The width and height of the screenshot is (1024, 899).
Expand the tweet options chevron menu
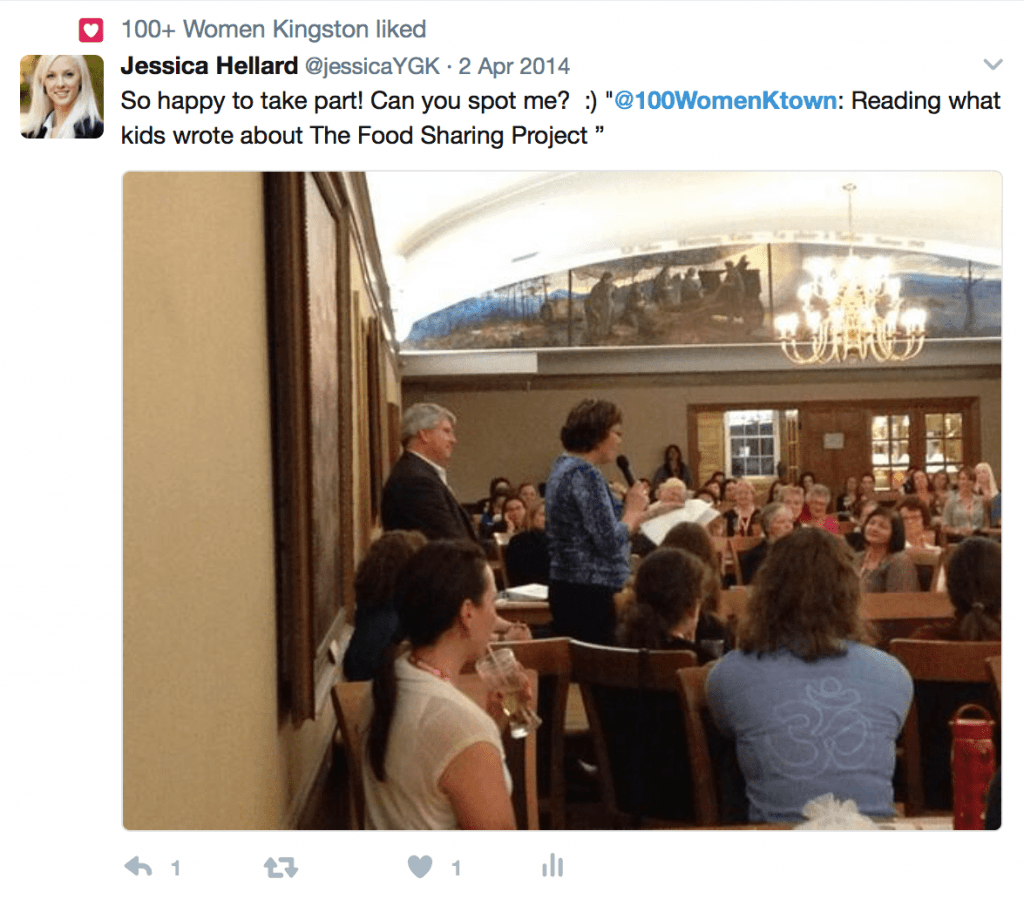[993, 64]
